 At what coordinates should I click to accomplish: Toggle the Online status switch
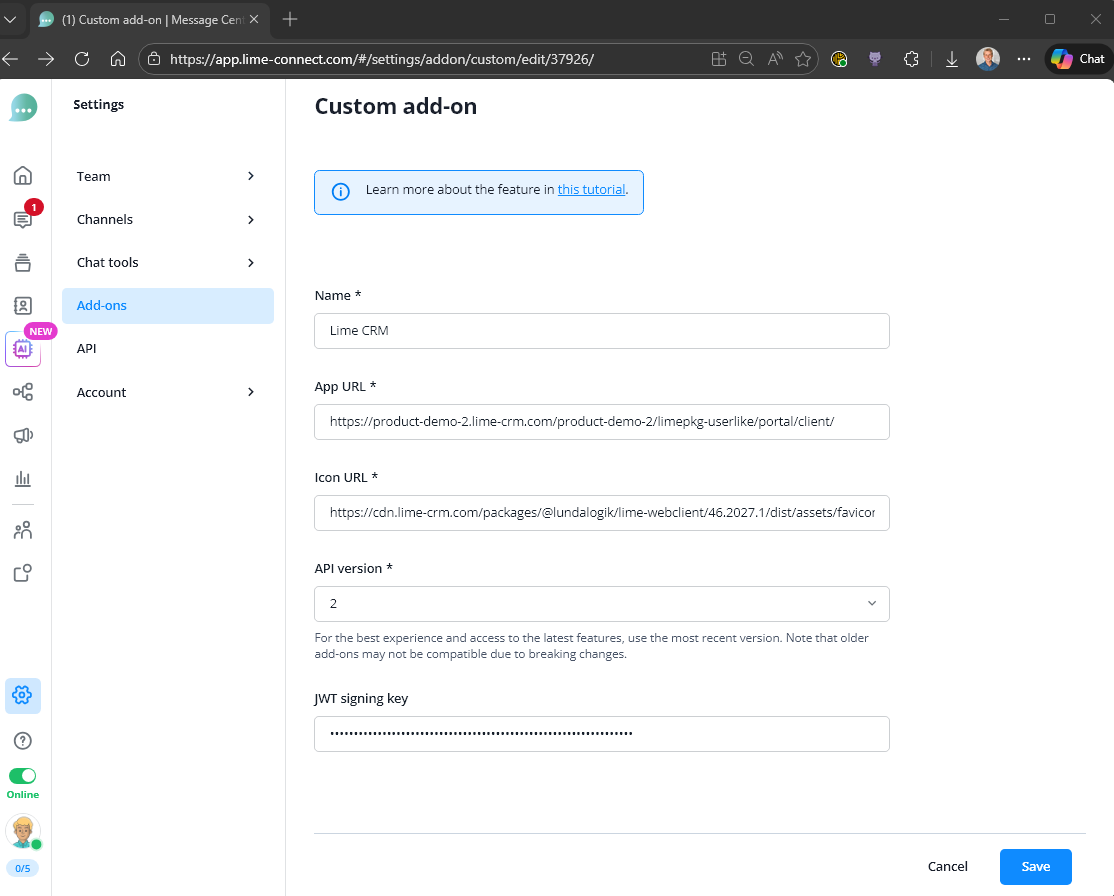(22, 775)
